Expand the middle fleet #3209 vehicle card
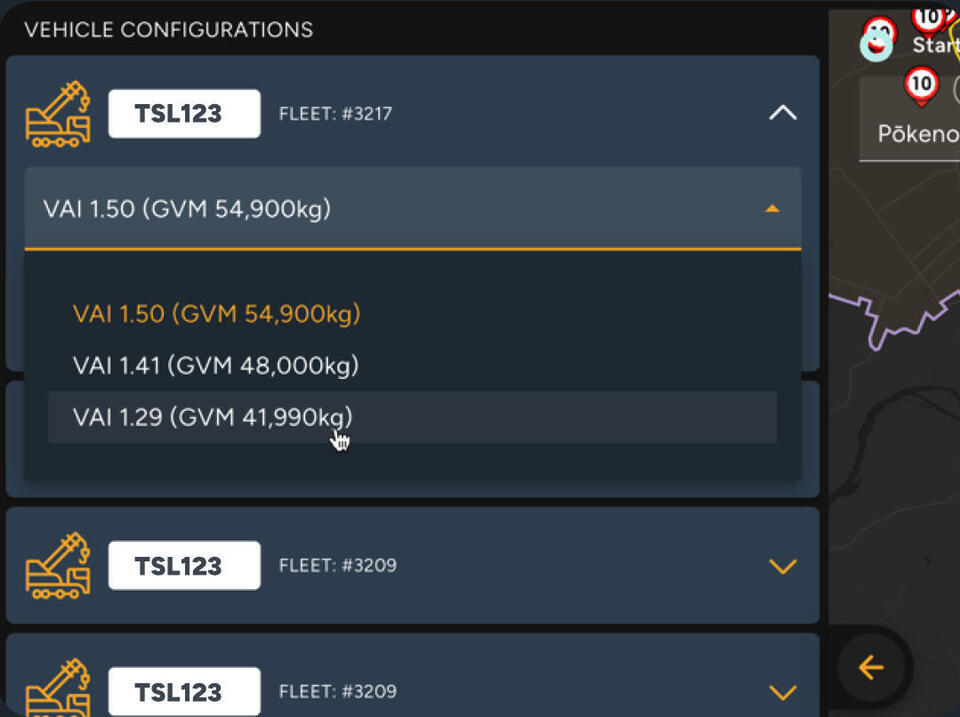 782,566
